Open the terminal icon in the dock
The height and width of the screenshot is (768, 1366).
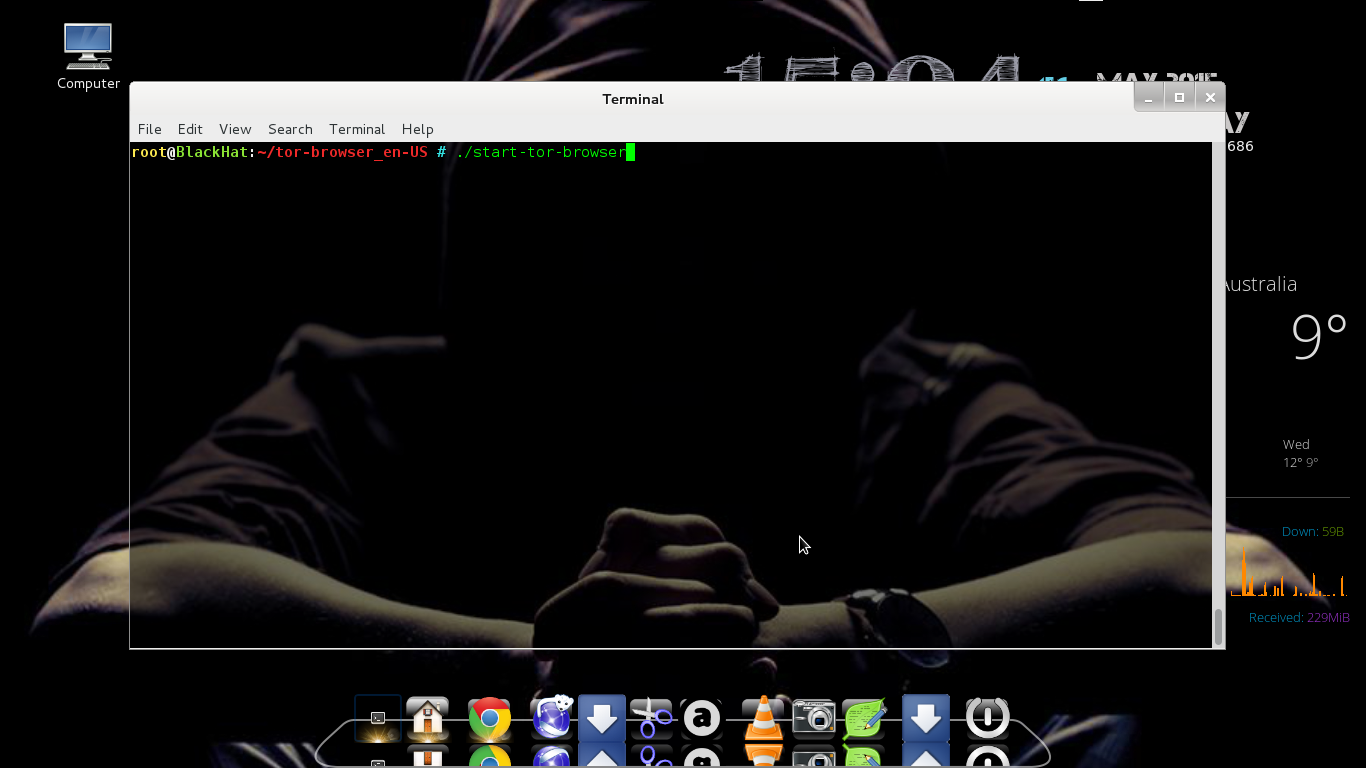click(x=378, y=718)
